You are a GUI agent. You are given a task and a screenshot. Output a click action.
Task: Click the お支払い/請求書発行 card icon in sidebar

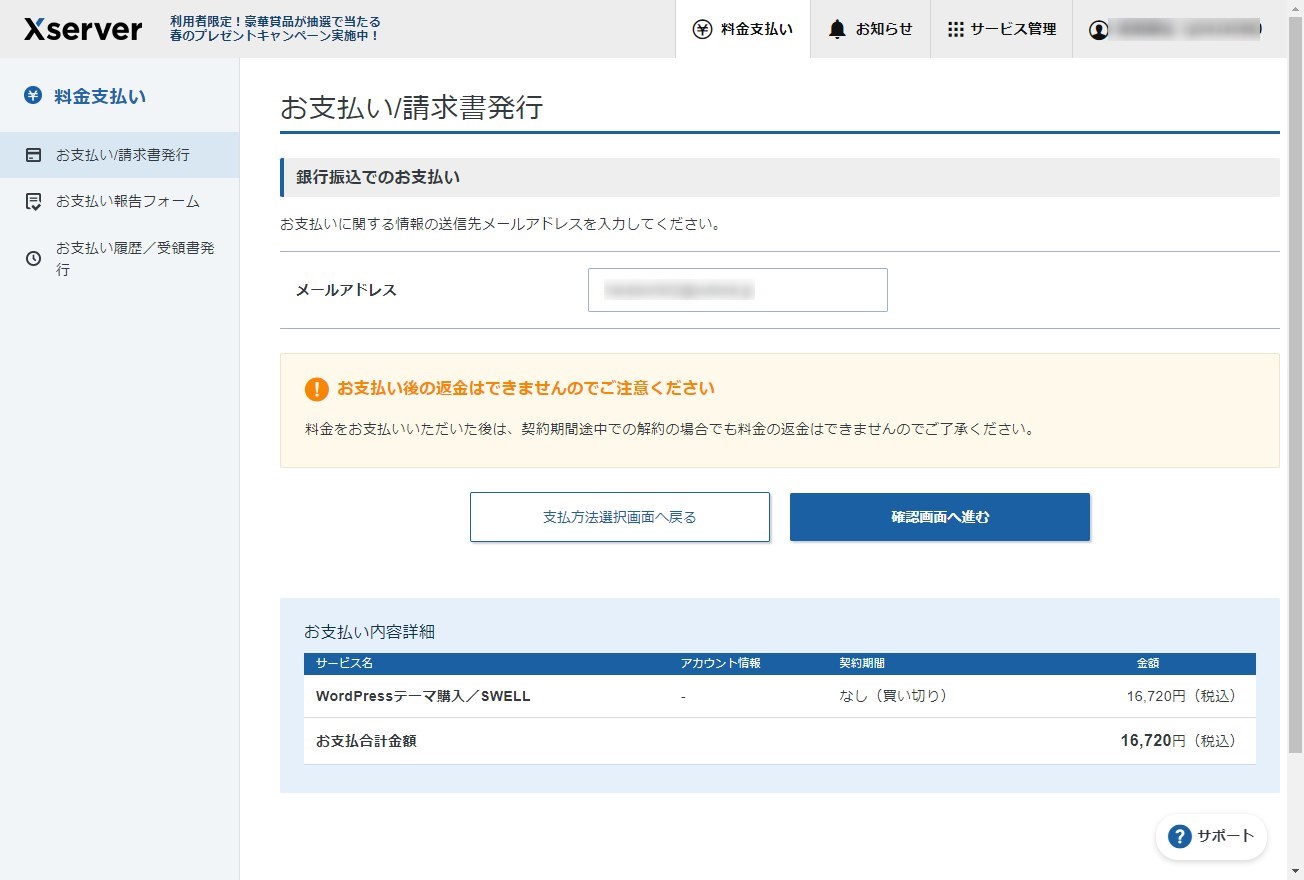tap(33, 154)
